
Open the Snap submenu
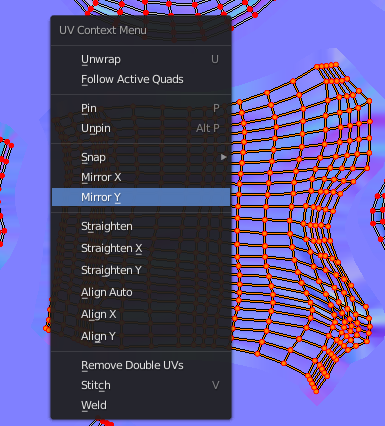141,157
